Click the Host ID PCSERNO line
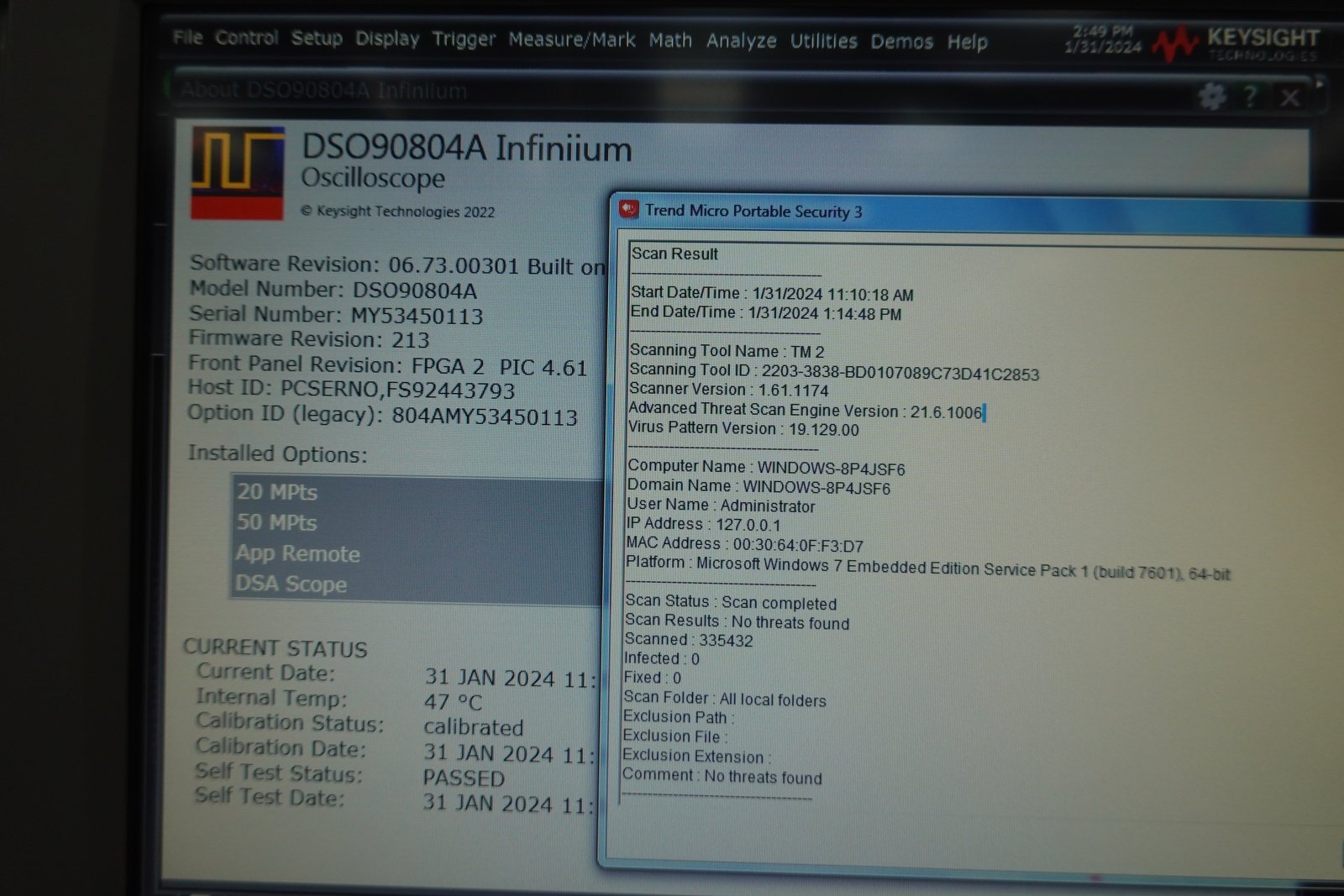This screenshot has width=1344, height=896. pos(351,389)
